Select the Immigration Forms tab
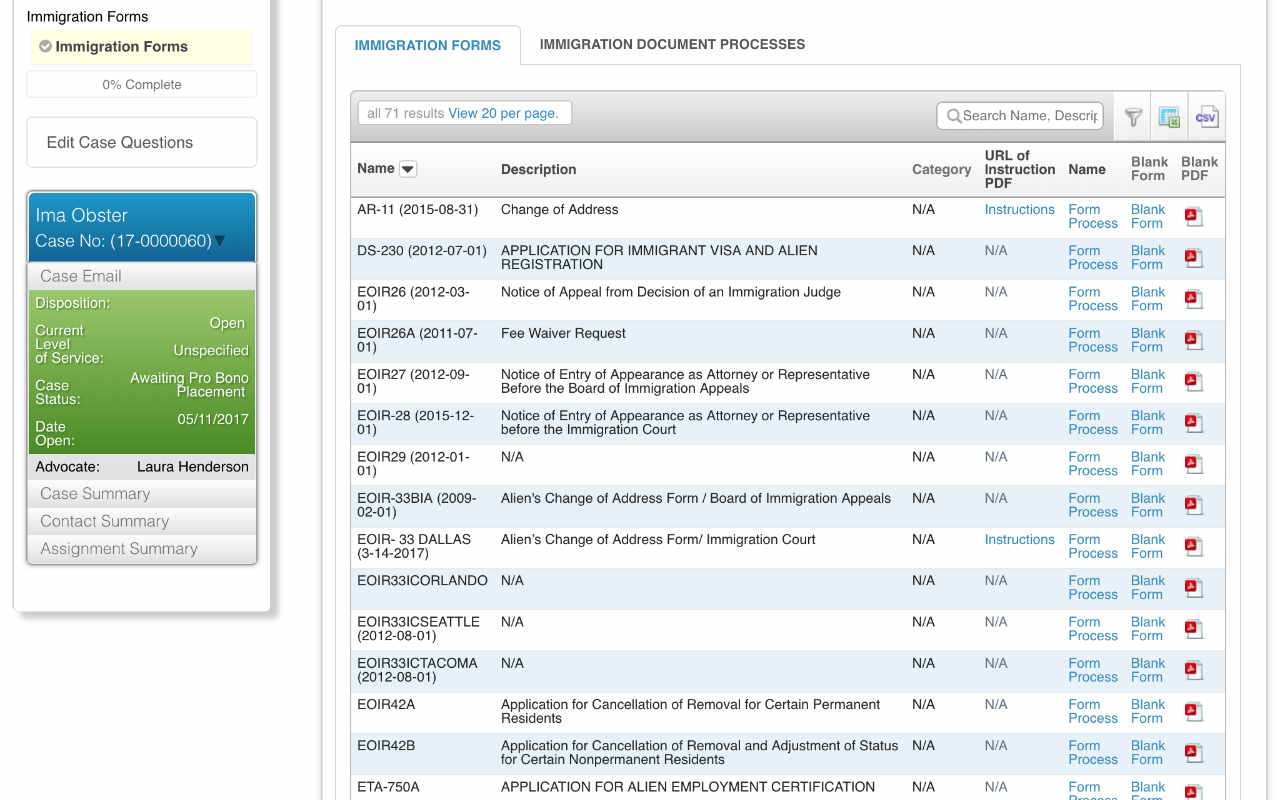 pyautogui.click(x=428, y=45)
